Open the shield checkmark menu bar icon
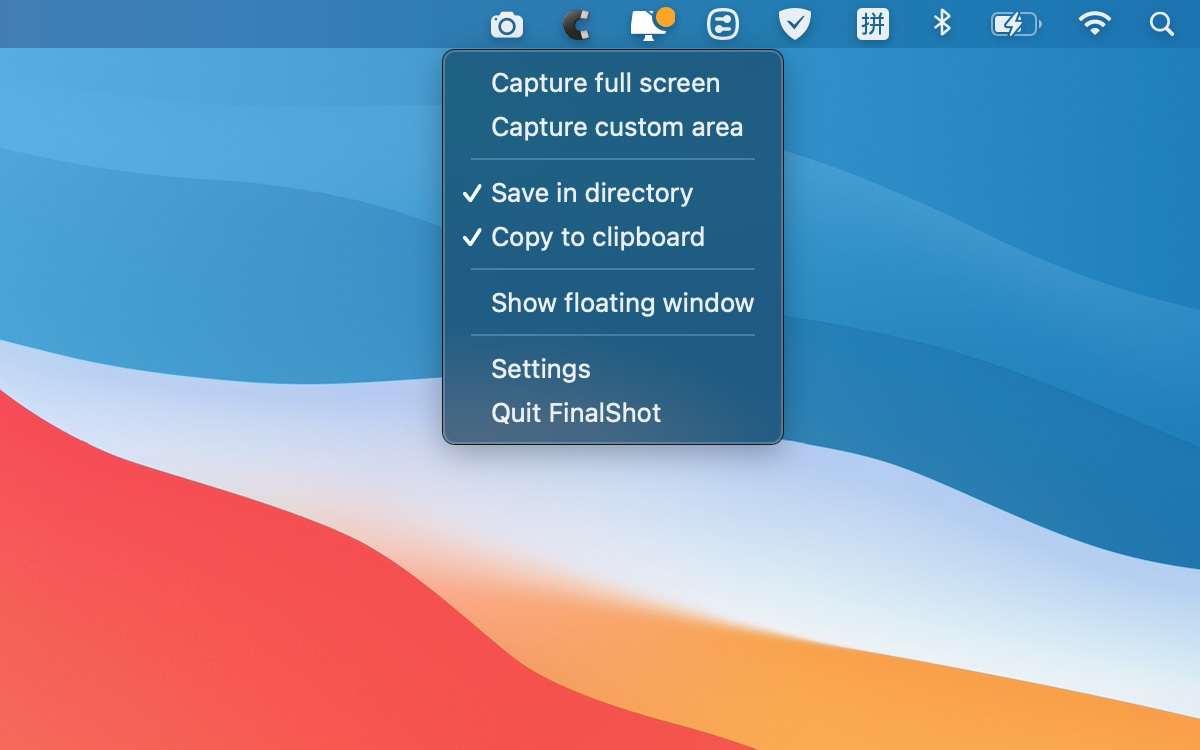 [795, 25]
